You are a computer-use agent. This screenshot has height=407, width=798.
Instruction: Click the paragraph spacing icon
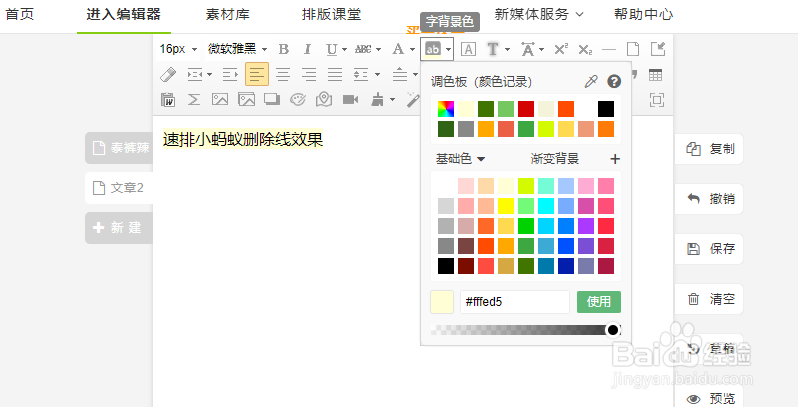(x=400, y=75)
